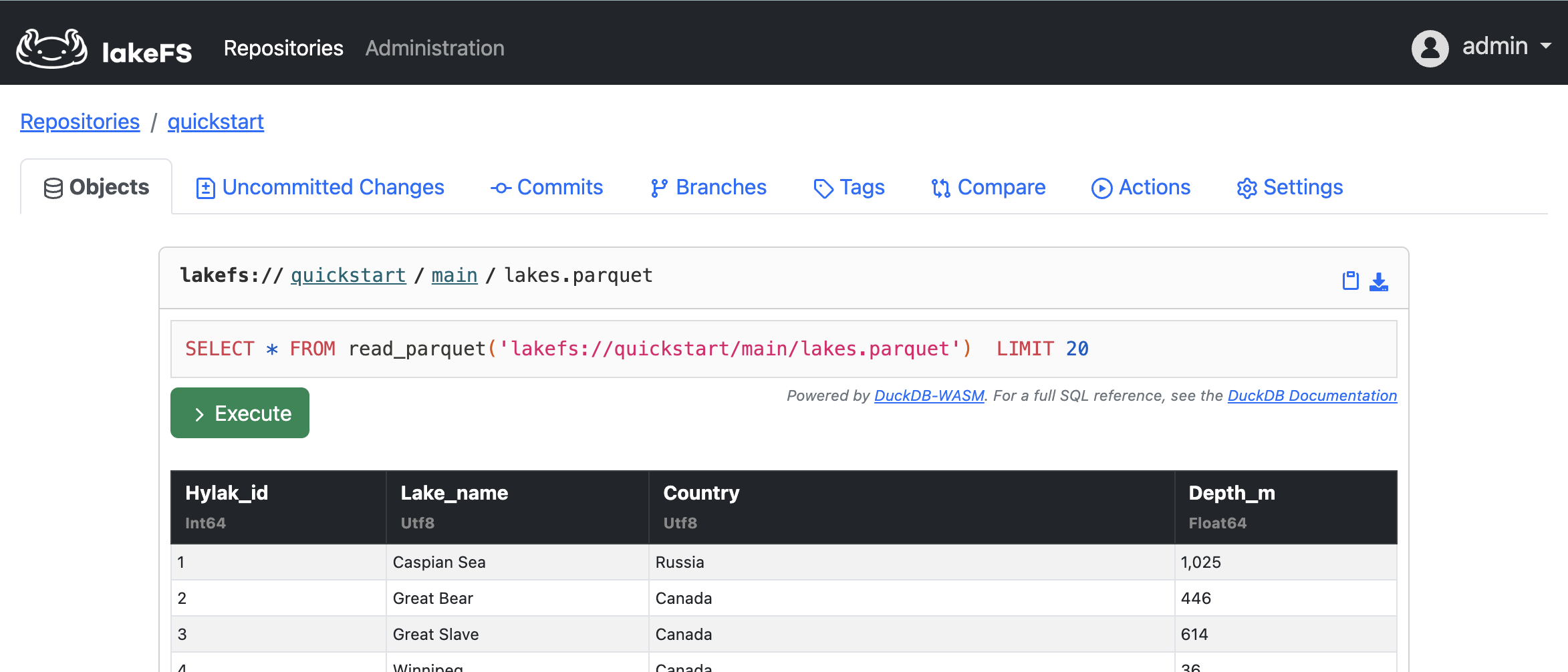
Task: Click the Tags label icon
Action: click(x=823, y=188)
